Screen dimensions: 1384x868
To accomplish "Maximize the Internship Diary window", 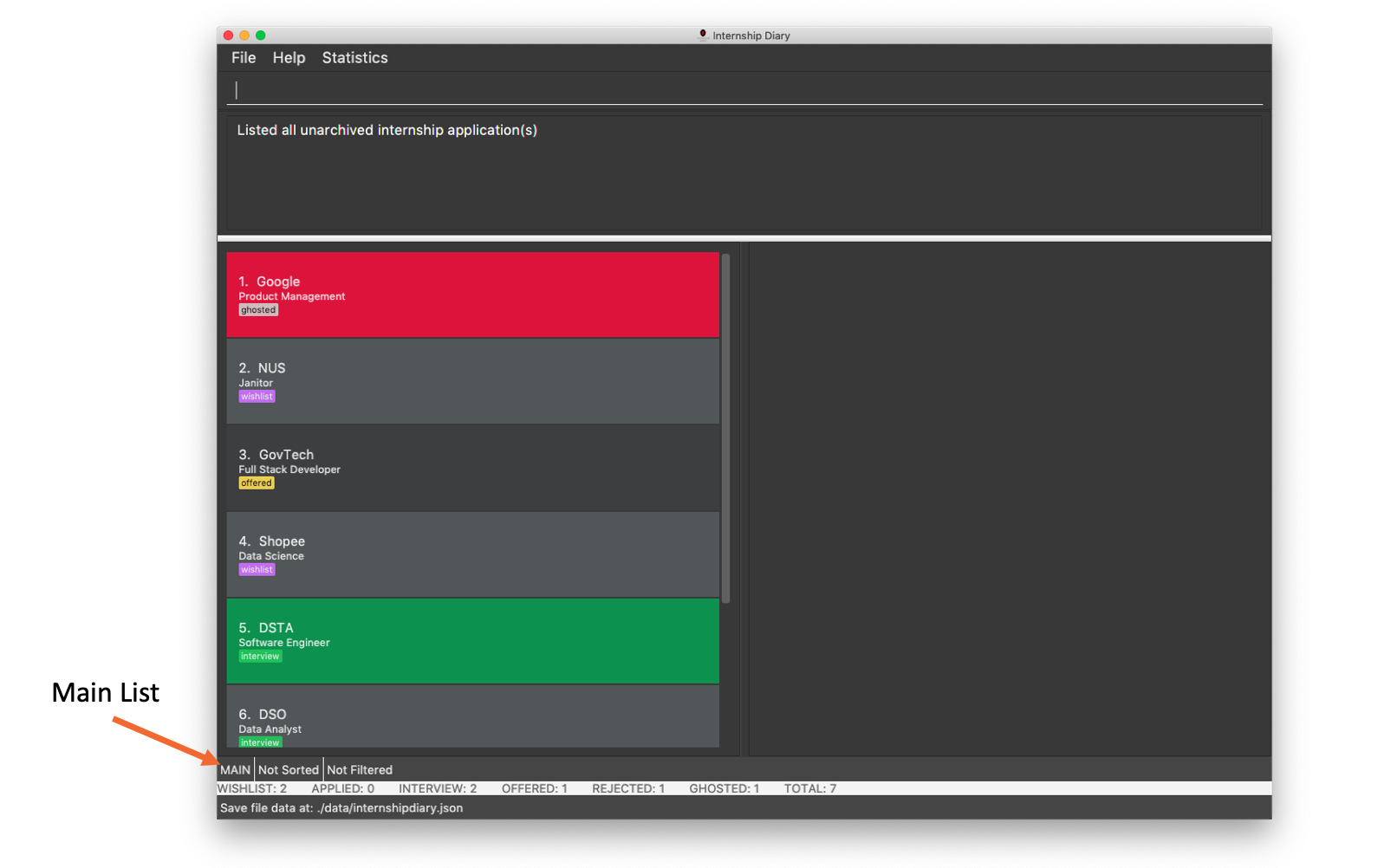I will point(260,36).
